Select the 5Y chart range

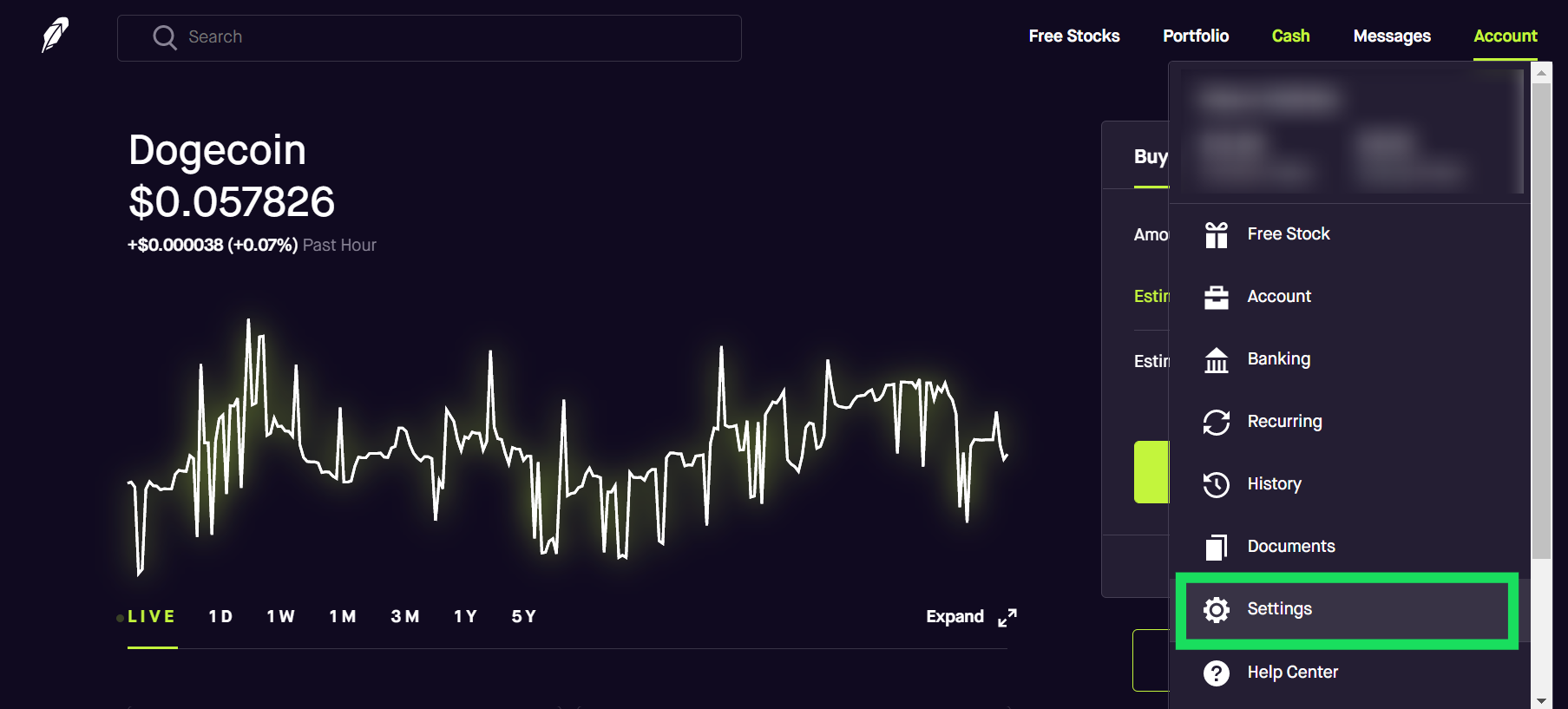[523, 617]
